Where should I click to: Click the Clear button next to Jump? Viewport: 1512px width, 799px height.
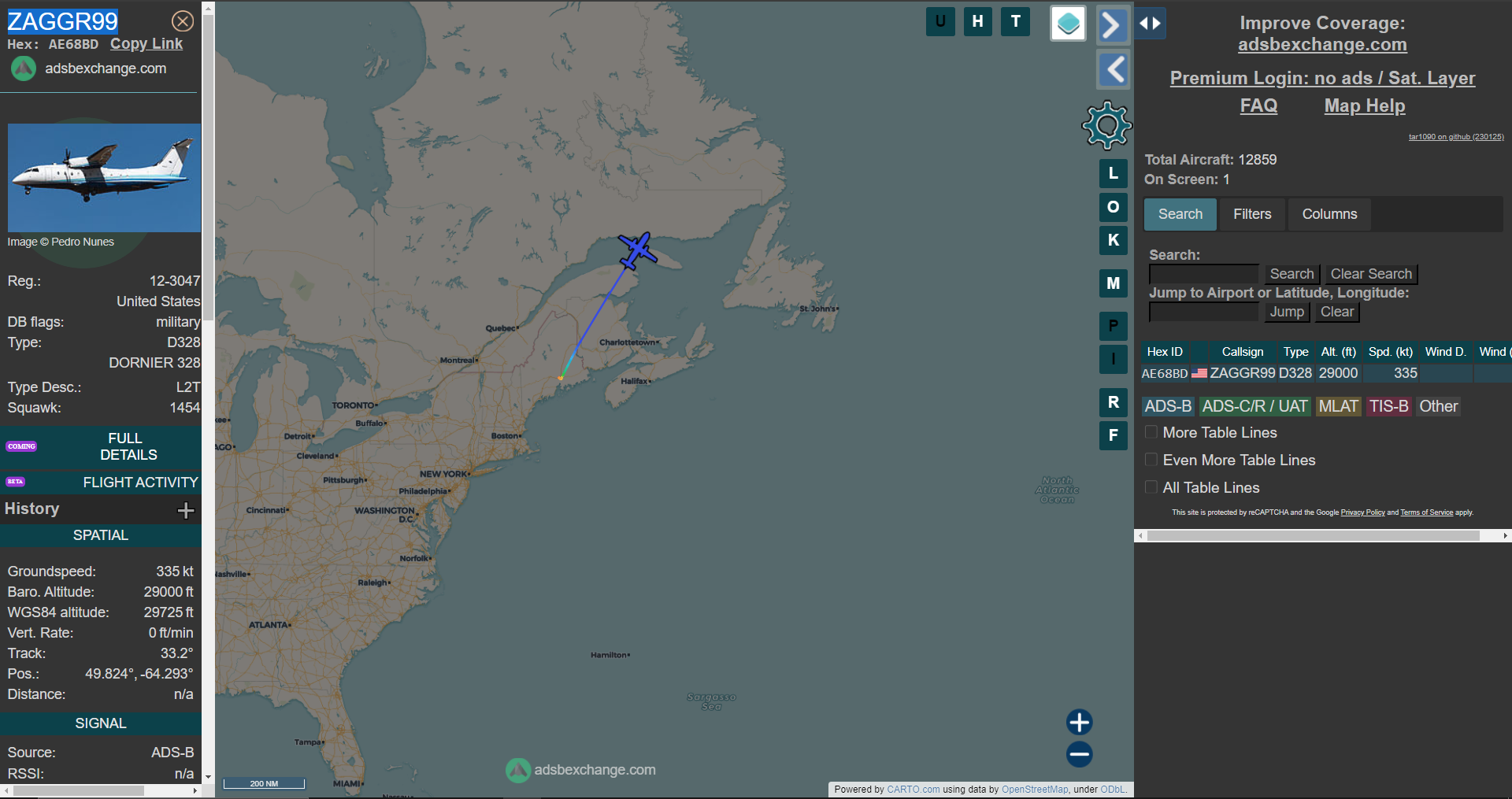(x=1337, y=312)
